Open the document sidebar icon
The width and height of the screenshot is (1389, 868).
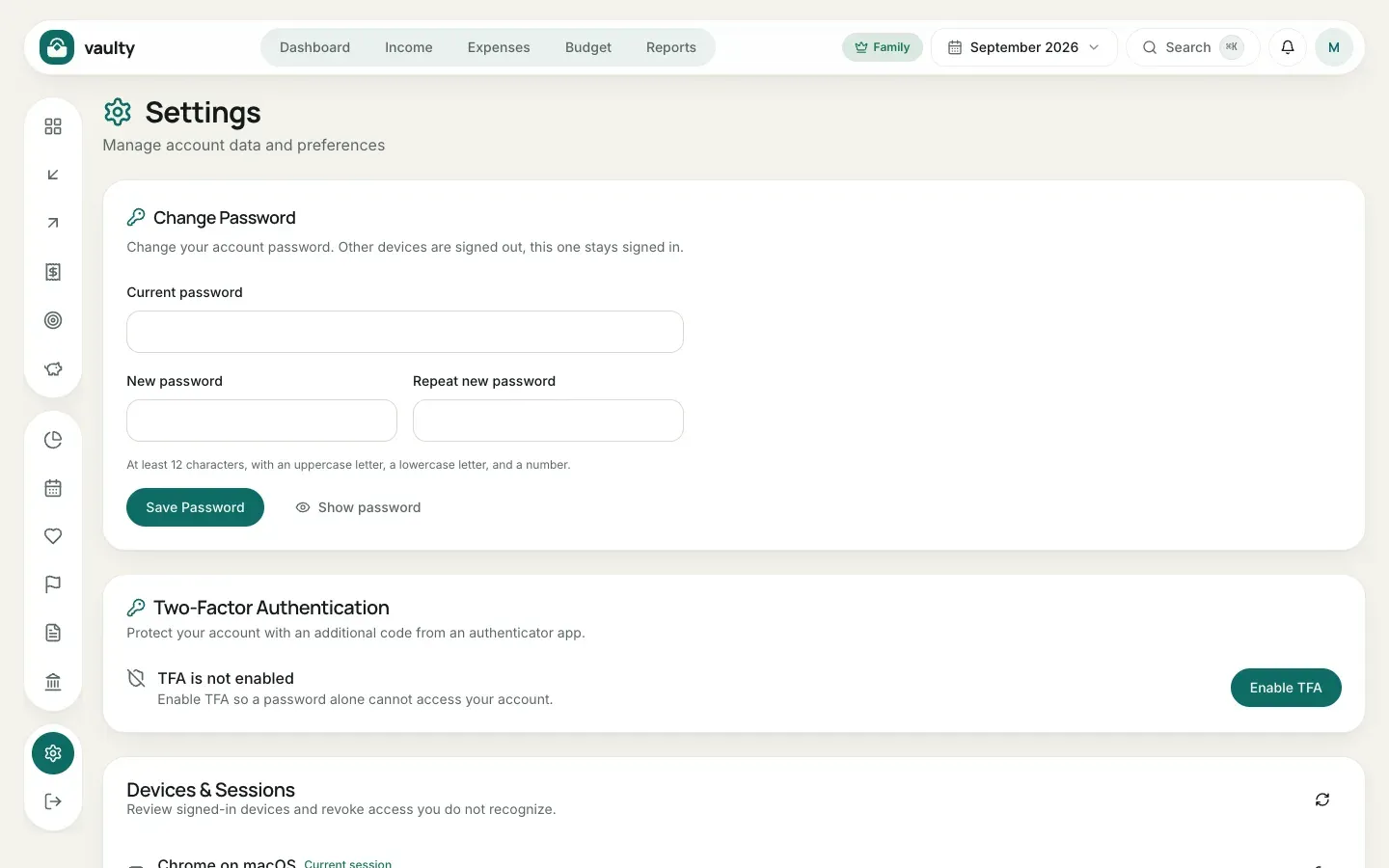coord(53,633)
